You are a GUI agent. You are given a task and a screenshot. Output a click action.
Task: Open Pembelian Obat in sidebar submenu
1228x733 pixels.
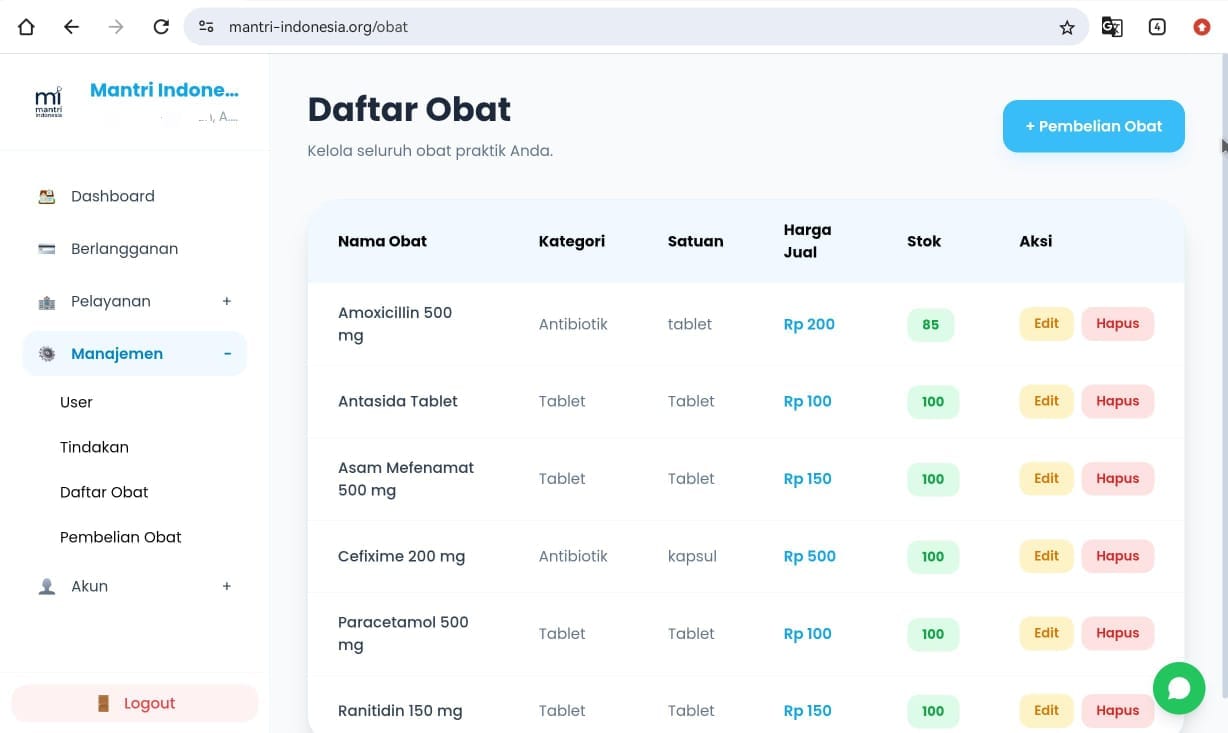[121, 537]
